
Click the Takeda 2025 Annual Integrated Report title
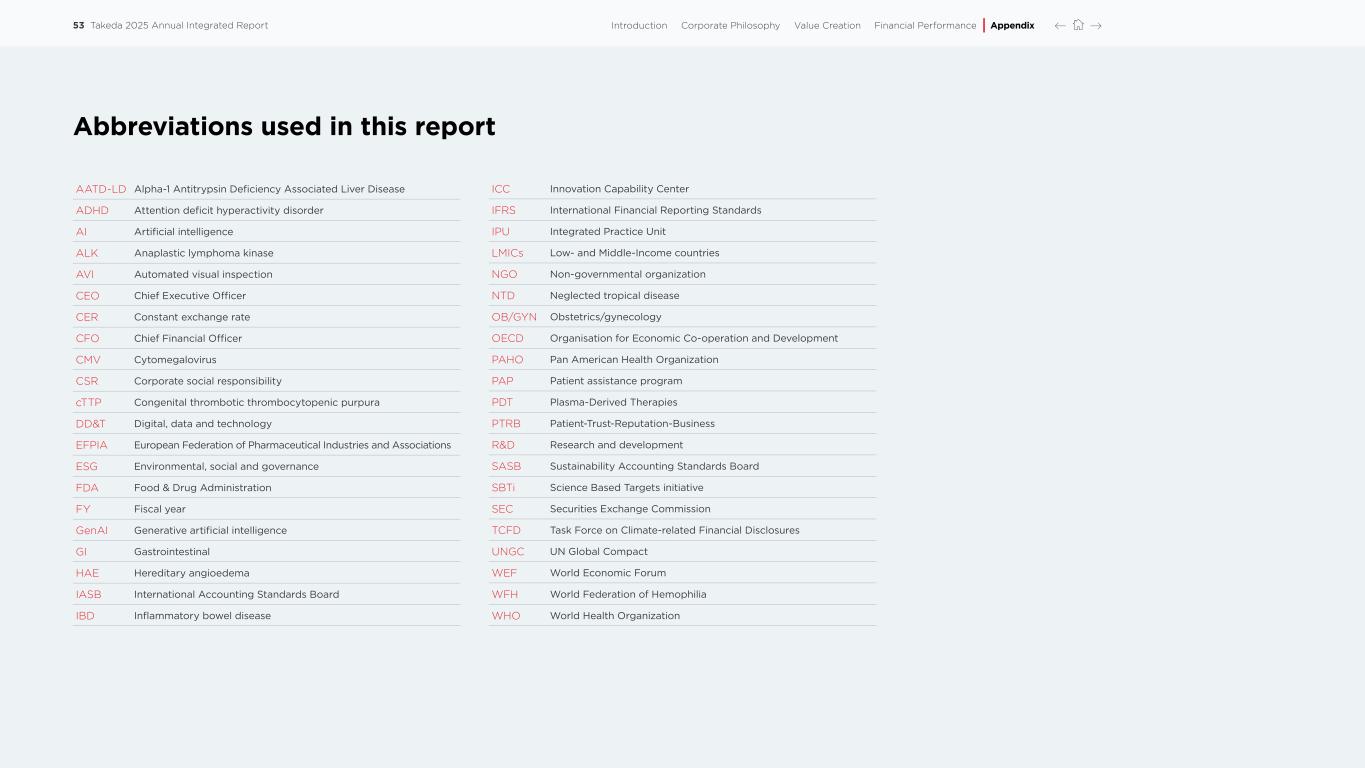point(179,26)
